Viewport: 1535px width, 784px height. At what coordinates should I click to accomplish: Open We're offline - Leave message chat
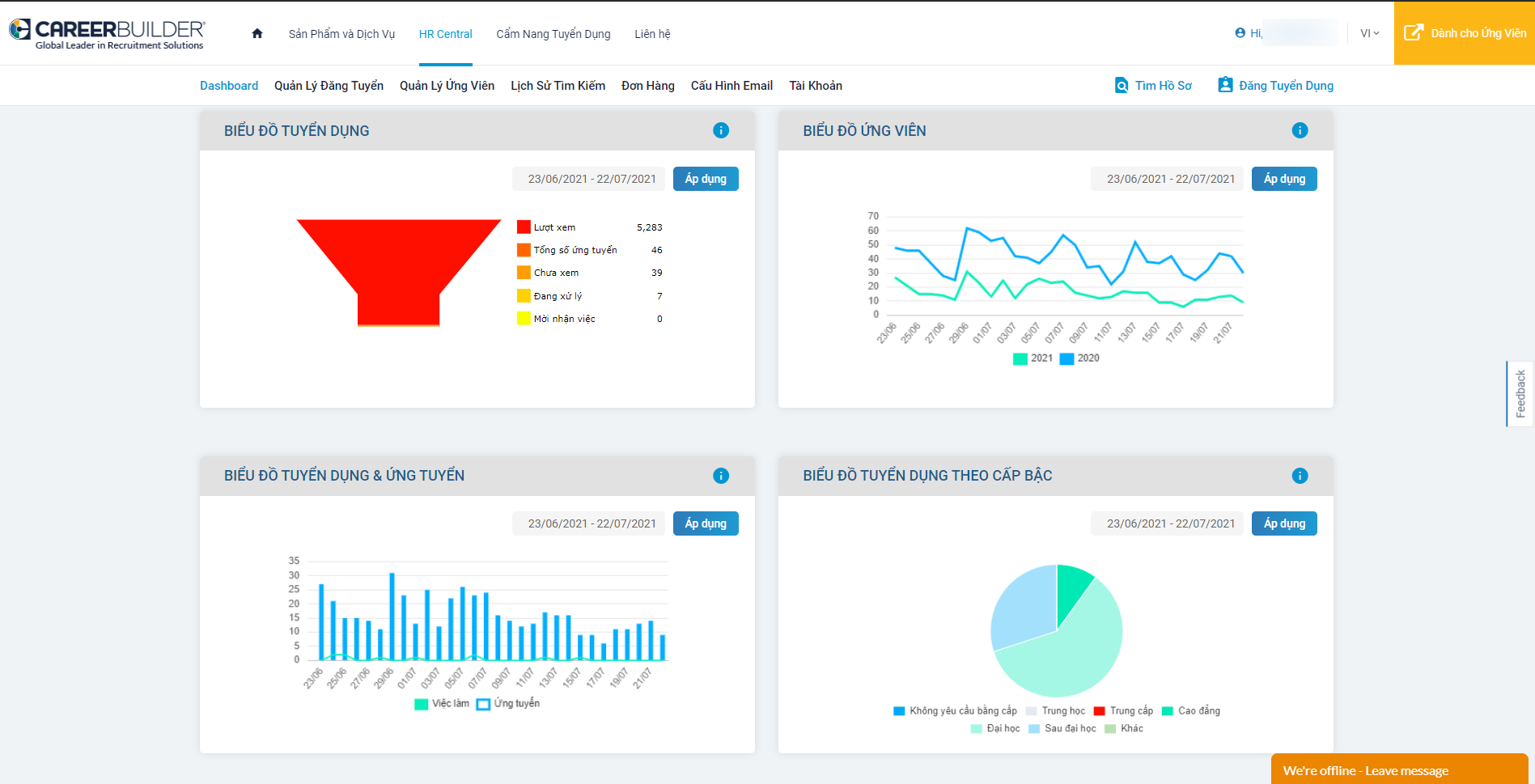click(x=1399, y=769)
